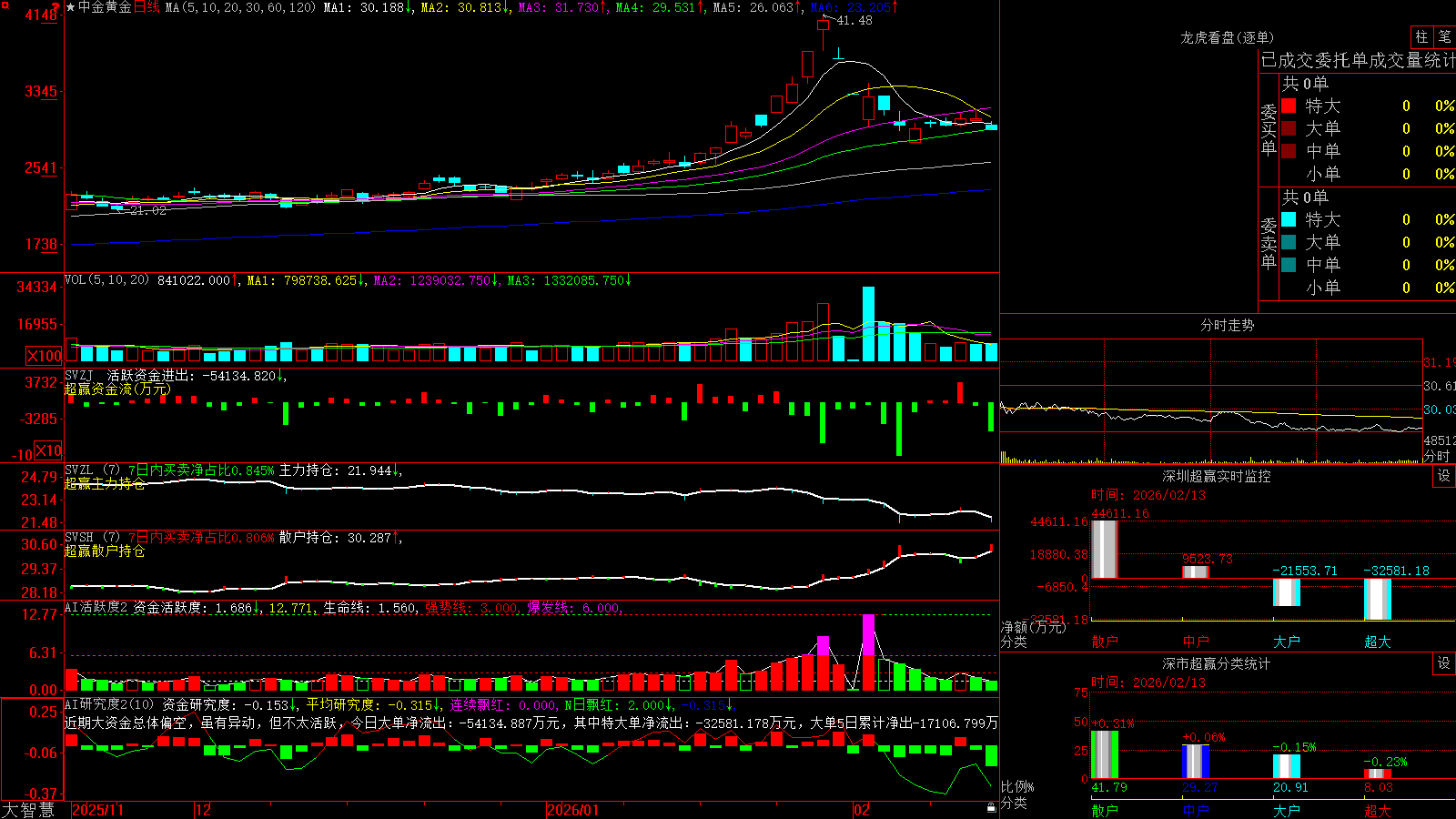The width and height of the screenshot is (1456, 819).
Task: Click the 委卖单 section label
Action: [x=1269, y=243]
